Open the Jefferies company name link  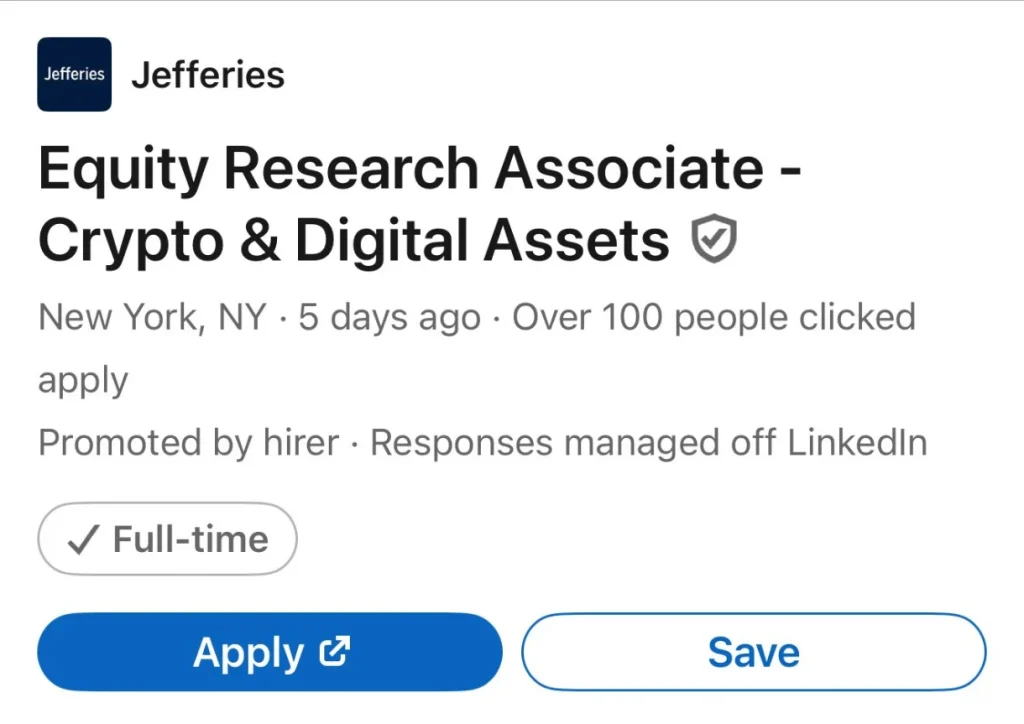tap(208, 74)
